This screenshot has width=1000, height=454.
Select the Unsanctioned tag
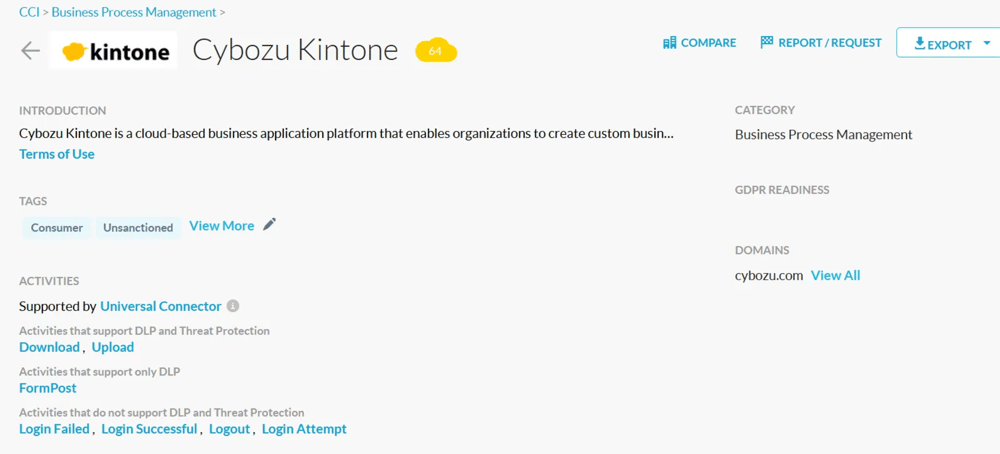138,228
